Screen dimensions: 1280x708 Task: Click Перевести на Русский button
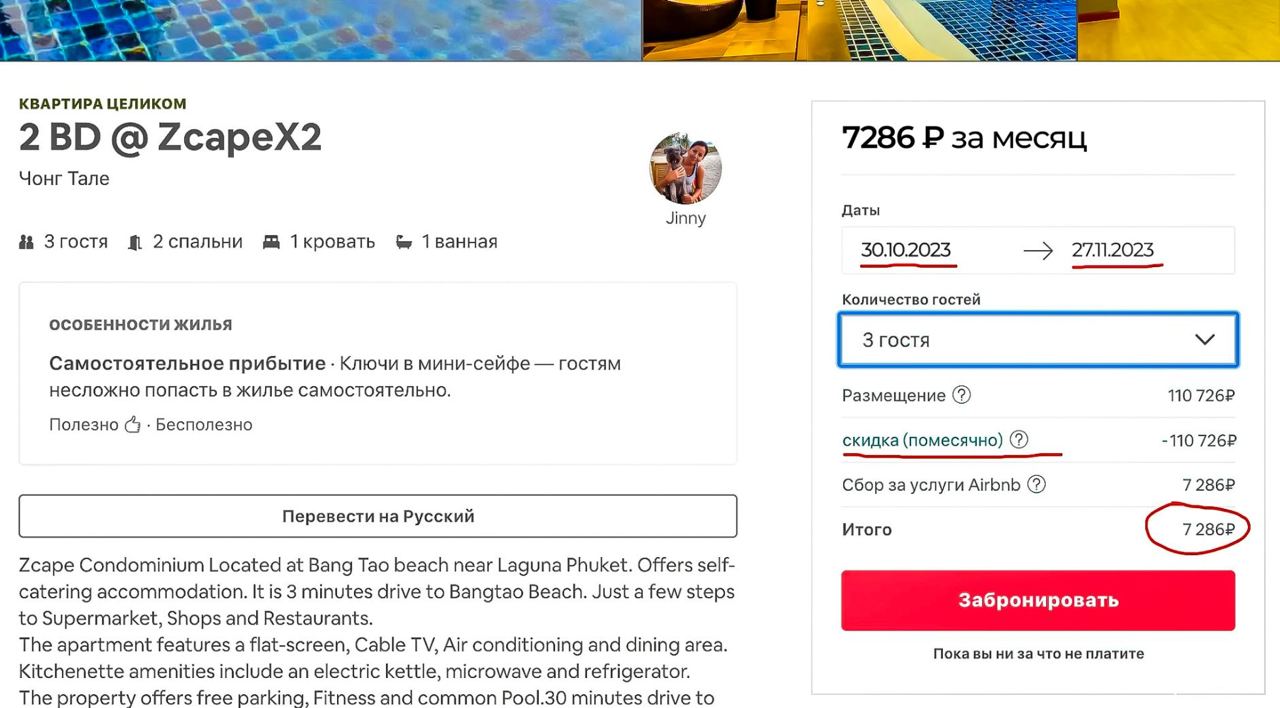[x=378, y=517]
